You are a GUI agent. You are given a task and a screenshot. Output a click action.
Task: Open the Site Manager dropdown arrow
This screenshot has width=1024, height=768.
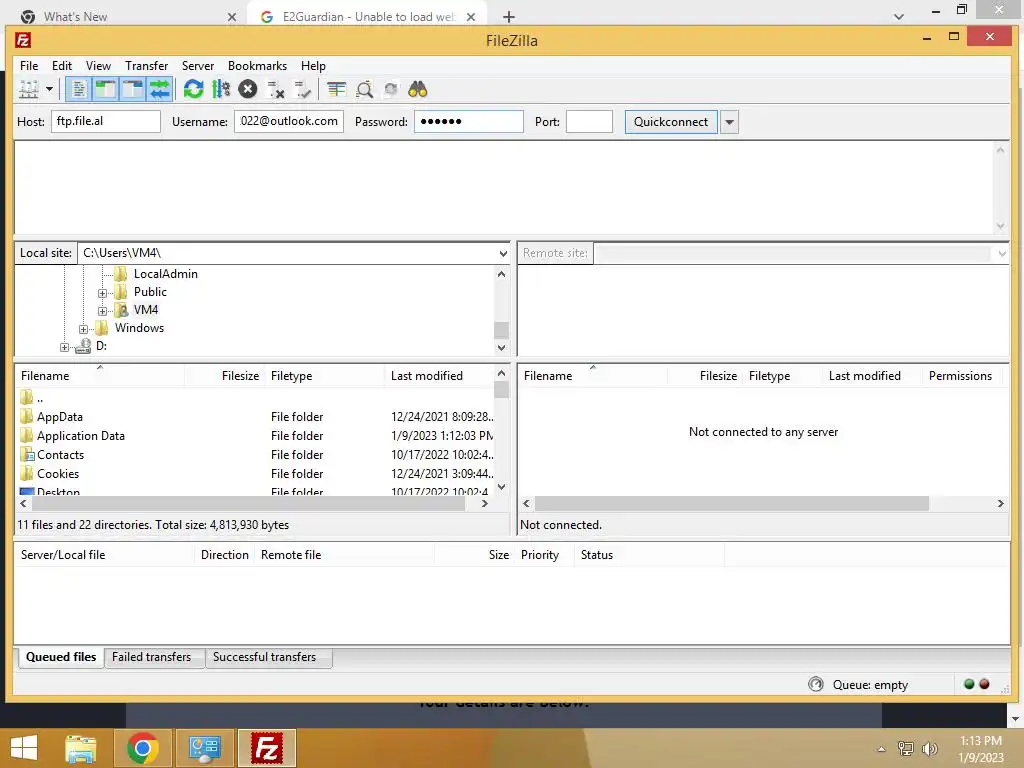49,89
